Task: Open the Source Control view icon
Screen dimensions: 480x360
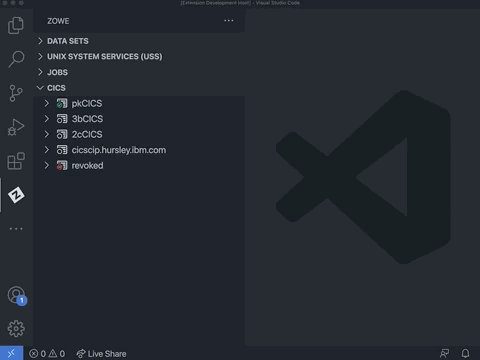Action: tap(16, 93)
